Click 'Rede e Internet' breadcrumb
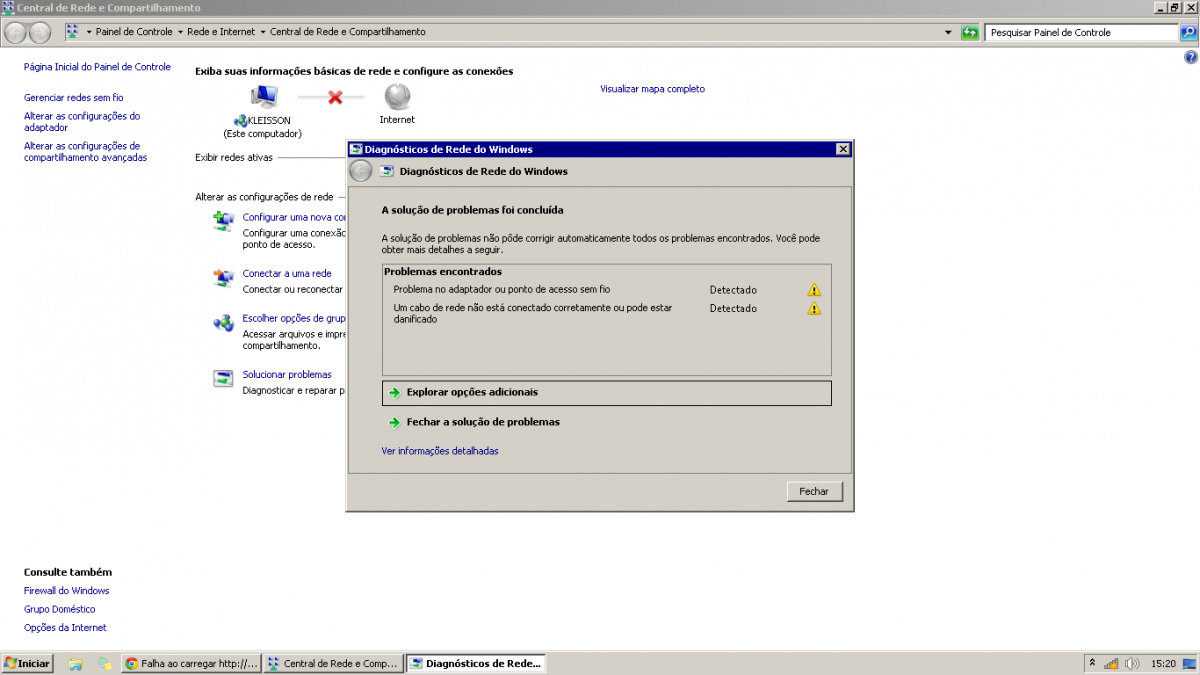The height and width of the screenshot is (675, 1200). pos(221,32)
